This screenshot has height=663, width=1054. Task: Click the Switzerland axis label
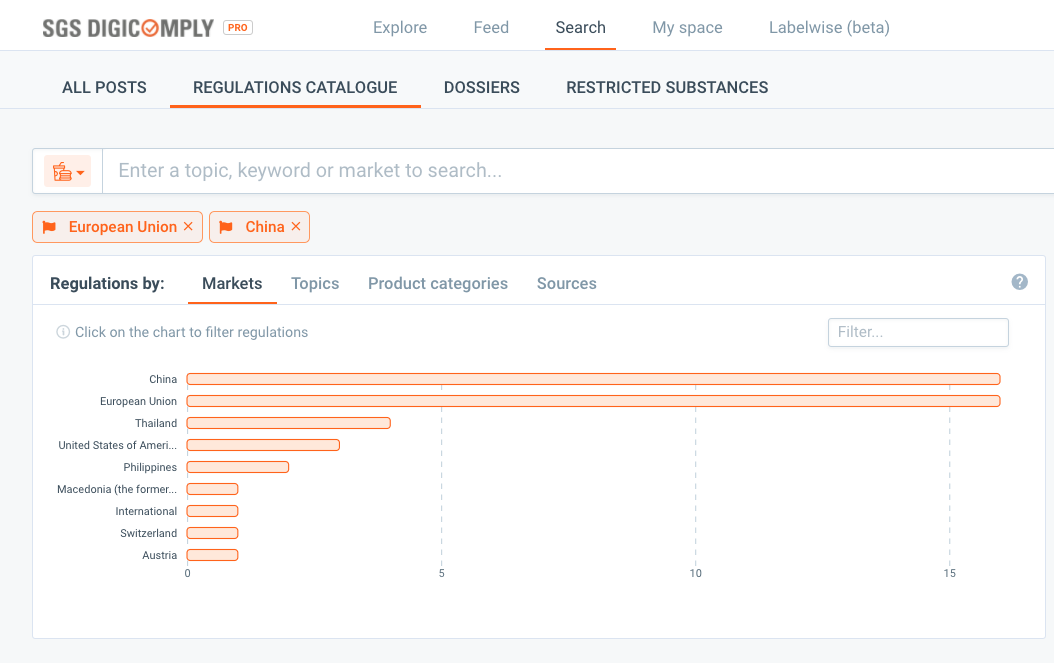coord(149,533)
